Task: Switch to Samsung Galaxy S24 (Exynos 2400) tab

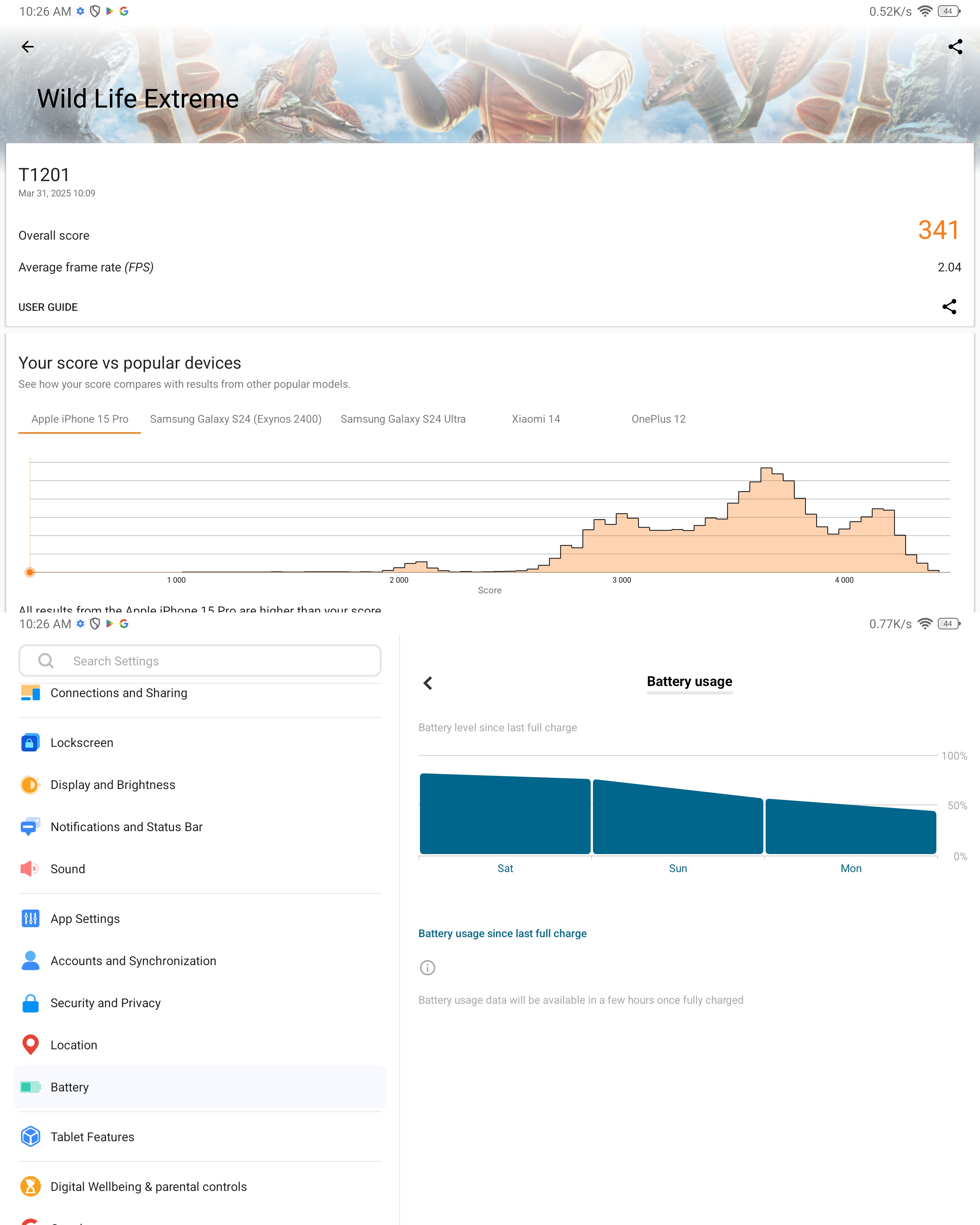Action: (236, 419)
